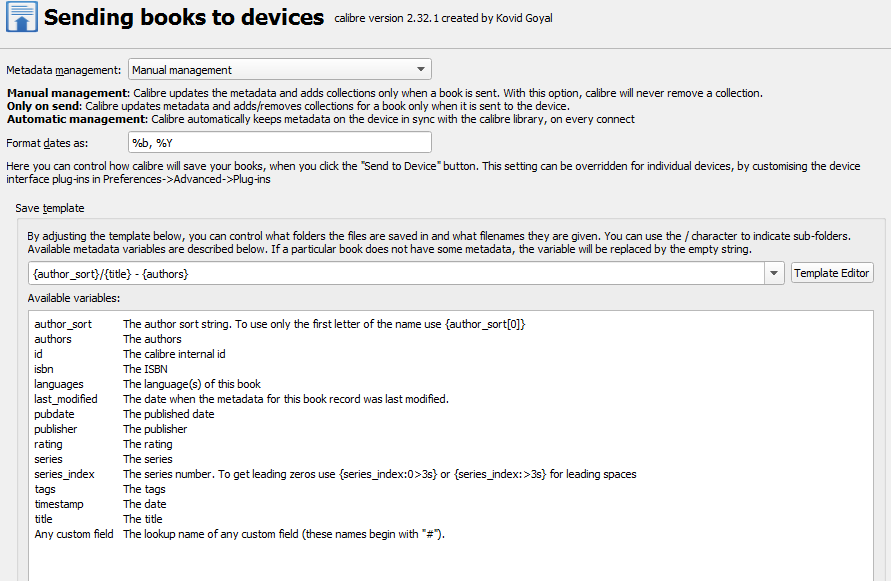
Task: Click into the save template text field
Action: tap(395, 273)
